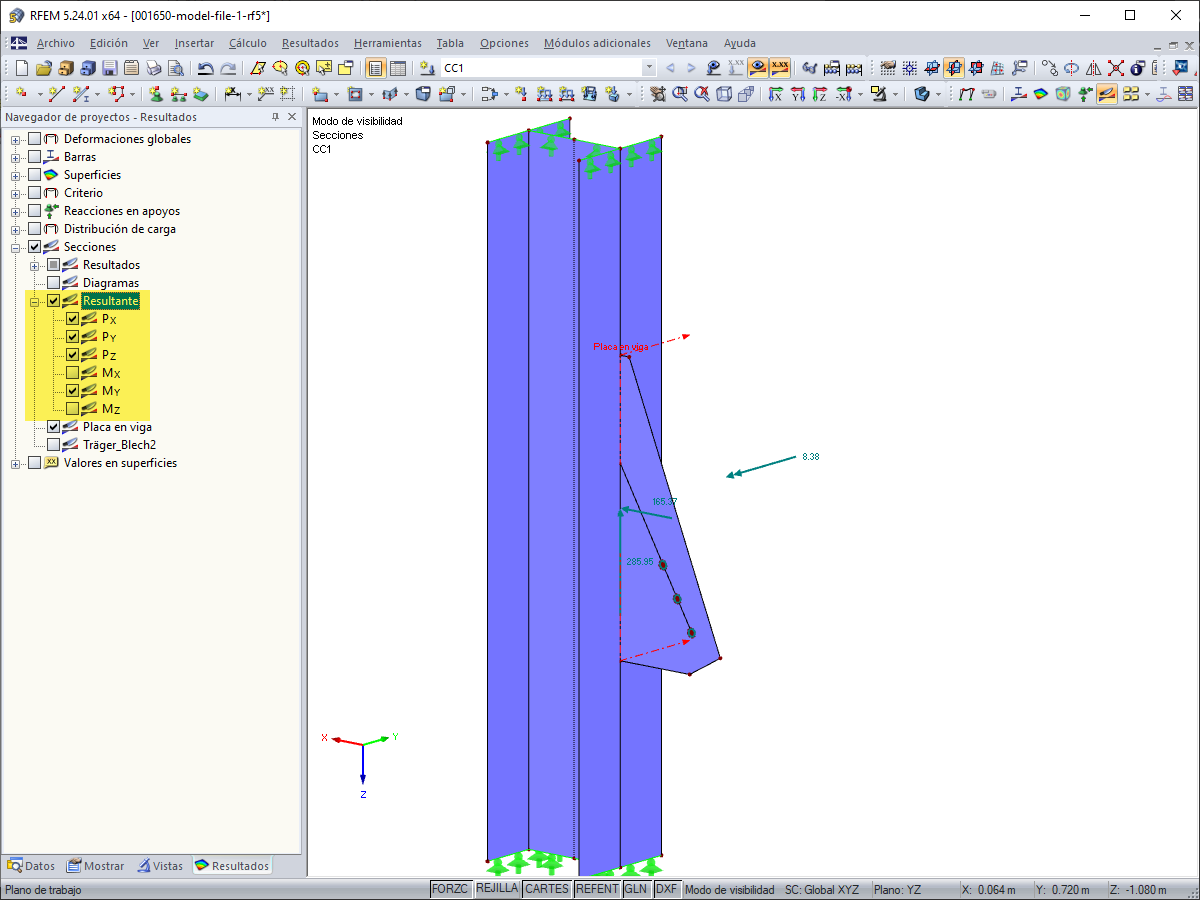This screenshot has height=900, width=1200.
Task: Click the mirror tool icon
Action: pos(1094,68)
